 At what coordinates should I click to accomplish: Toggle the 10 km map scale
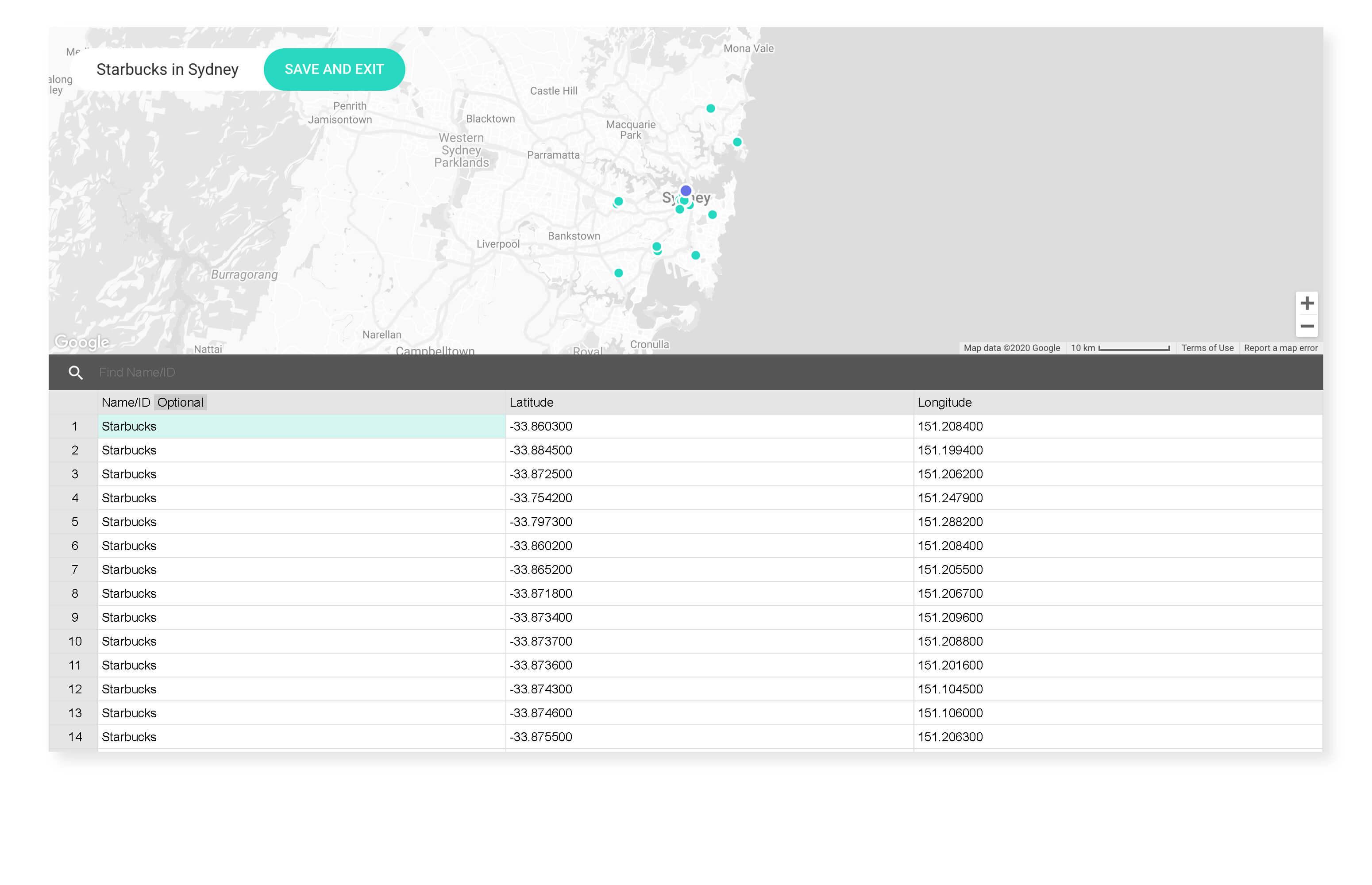(x=1120, y=348)
